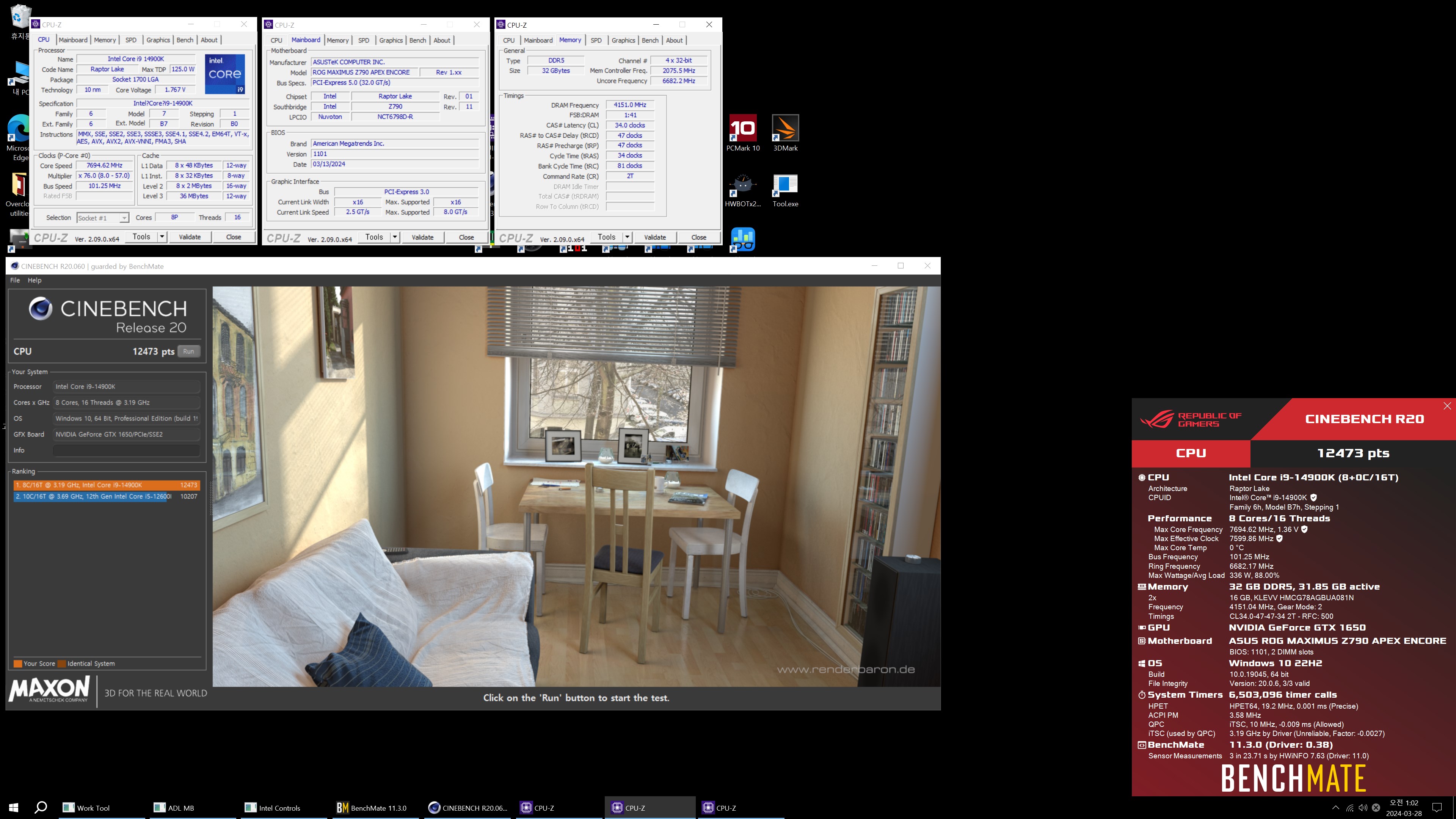Open the Tools dropdown arrow in the Memory-tab CPU-Z window

(x=628, y=237)
